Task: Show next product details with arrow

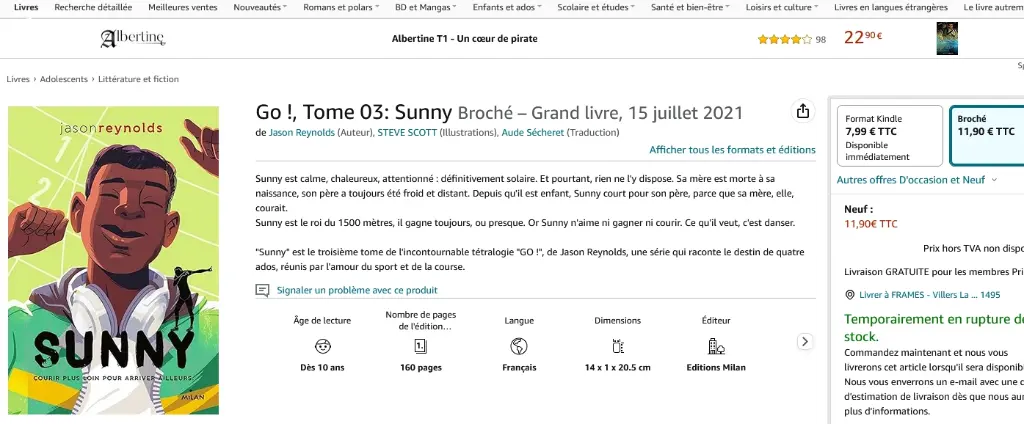Action: [805, 341]
